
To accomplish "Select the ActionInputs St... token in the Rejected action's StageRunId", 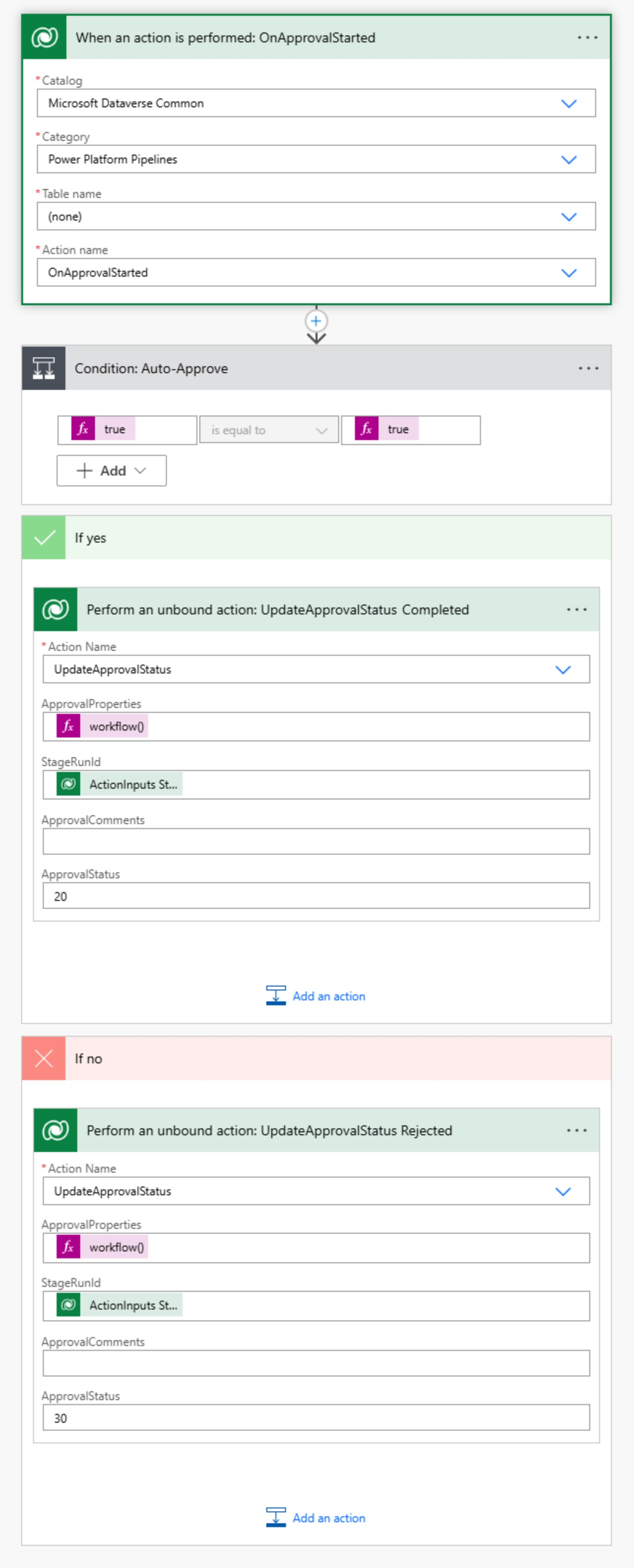I will coord(119,1305).
